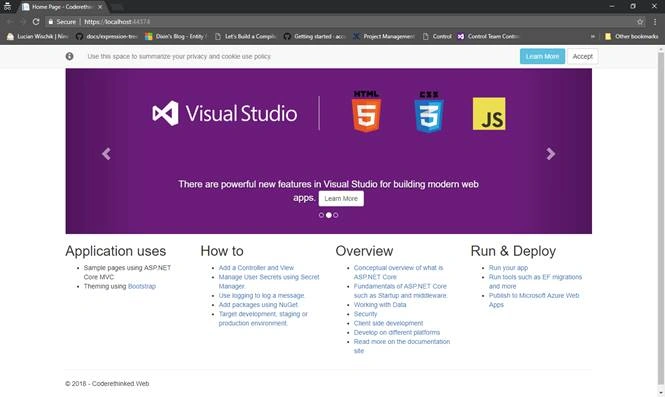The width and height of the screenshot is (665, 397).
Task: Go to the next carousel slide
Action: pyautogui.click(x=550, y=154)
